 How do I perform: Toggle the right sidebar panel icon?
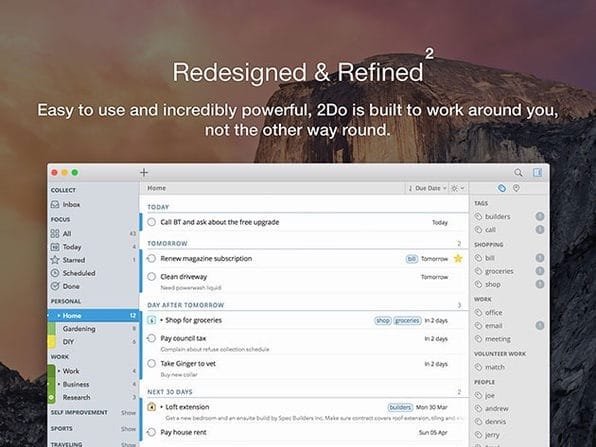point(537,173)
